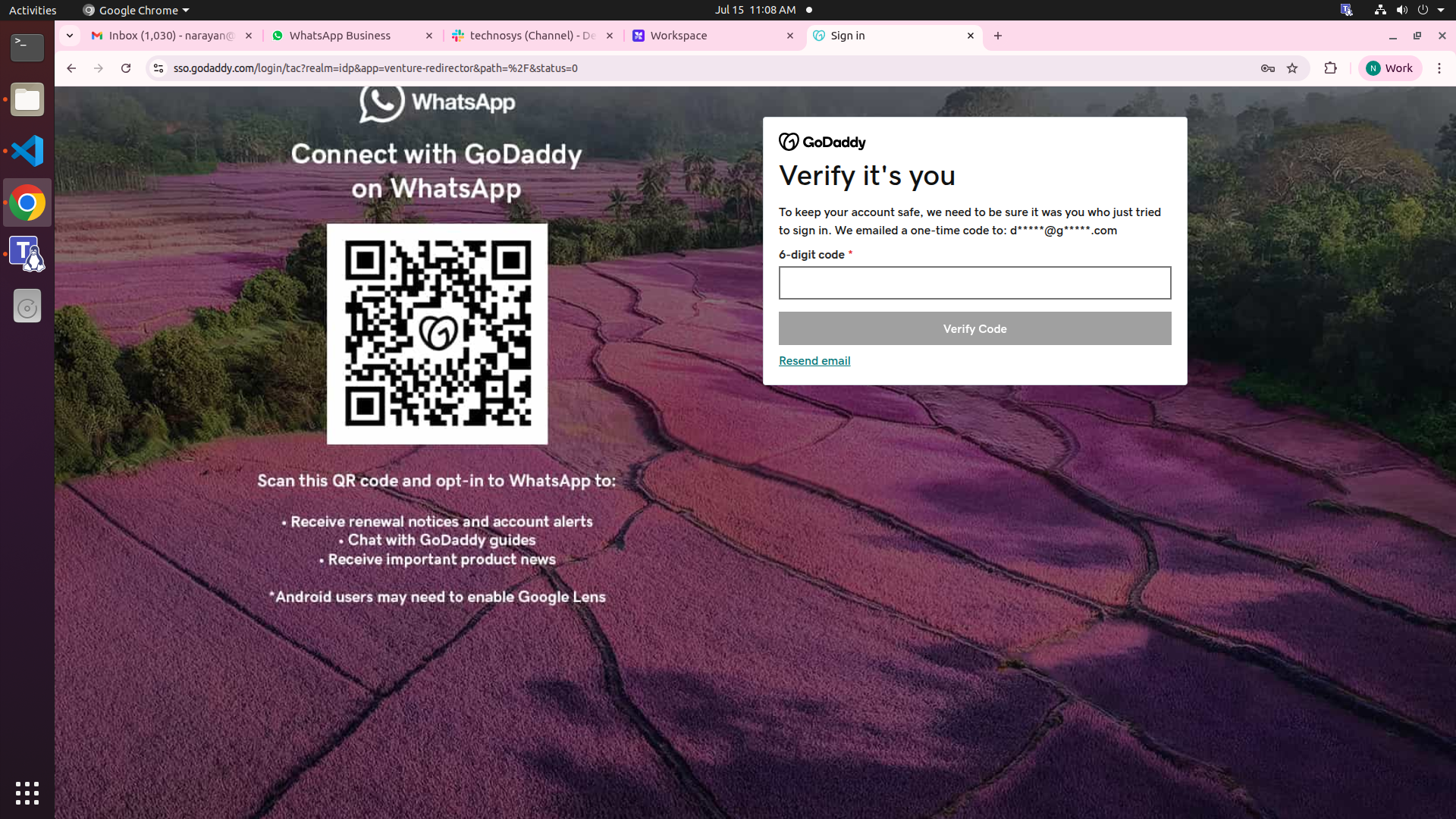Click the Resend email link
Image resolution: width=1456 pixels, height=819 pixels.
click(814, 361)
